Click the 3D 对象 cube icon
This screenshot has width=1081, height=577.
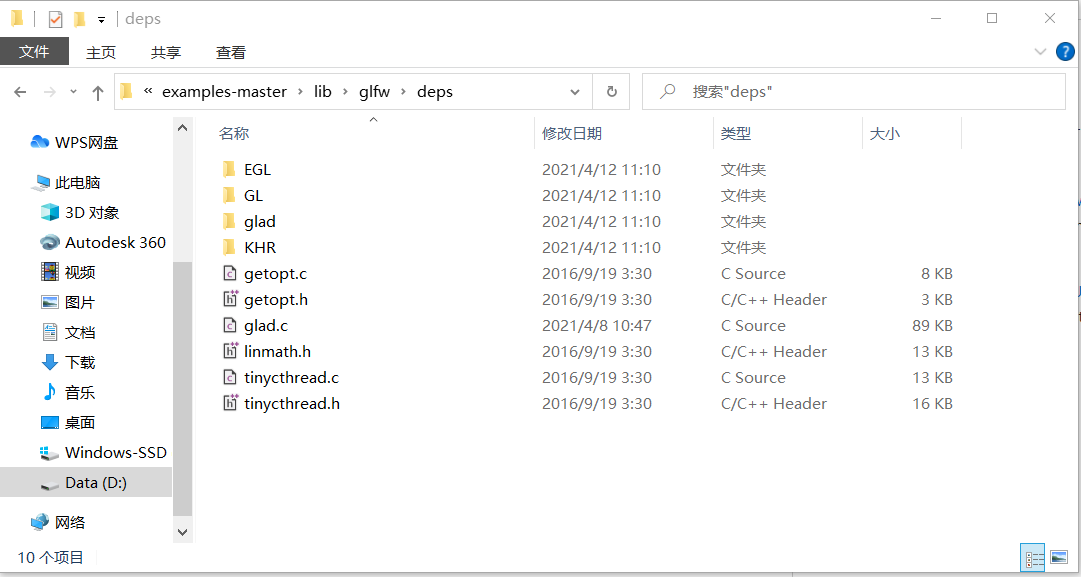50,212
